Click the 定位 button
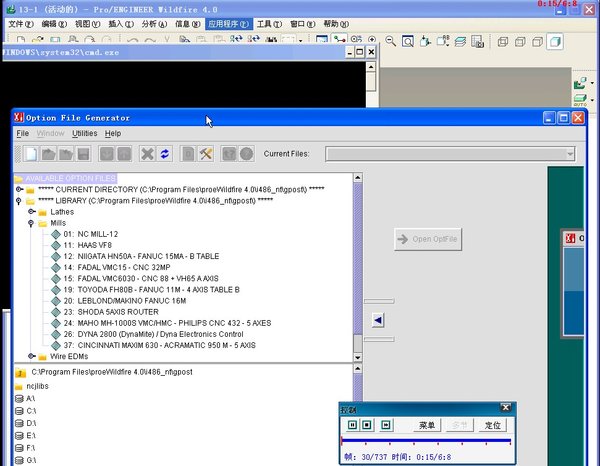Viewport: 600px width, 466px height. (x=493, y=425)
